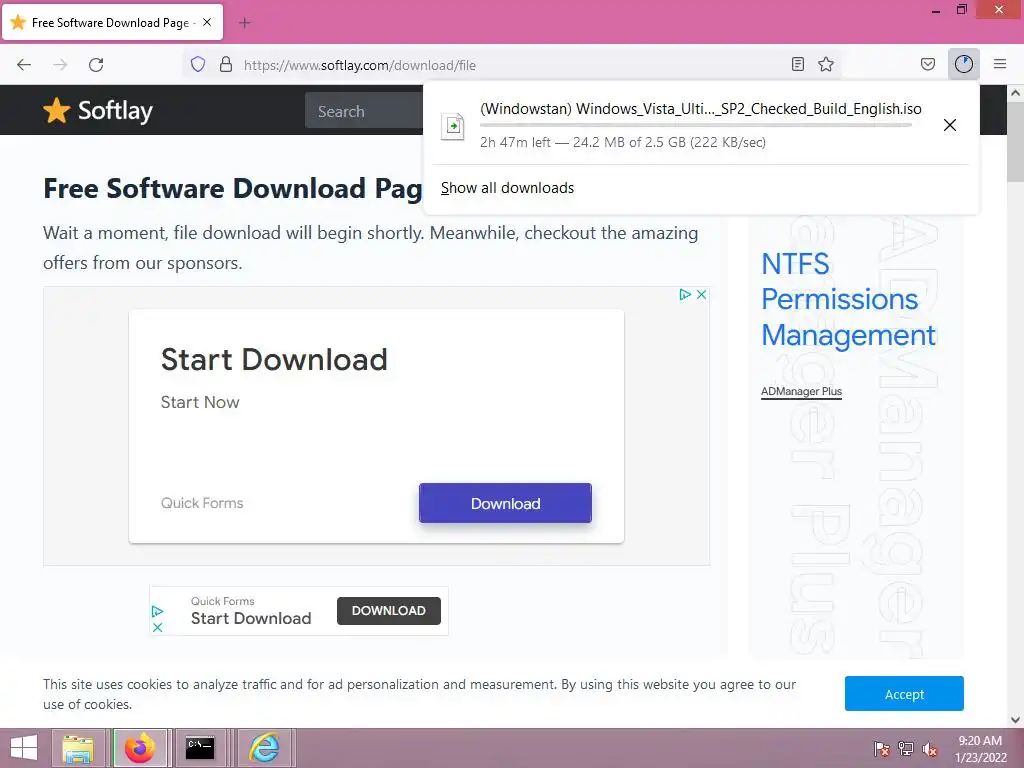
Task: Click the ADManager Plus link
Action: (801, 391)
